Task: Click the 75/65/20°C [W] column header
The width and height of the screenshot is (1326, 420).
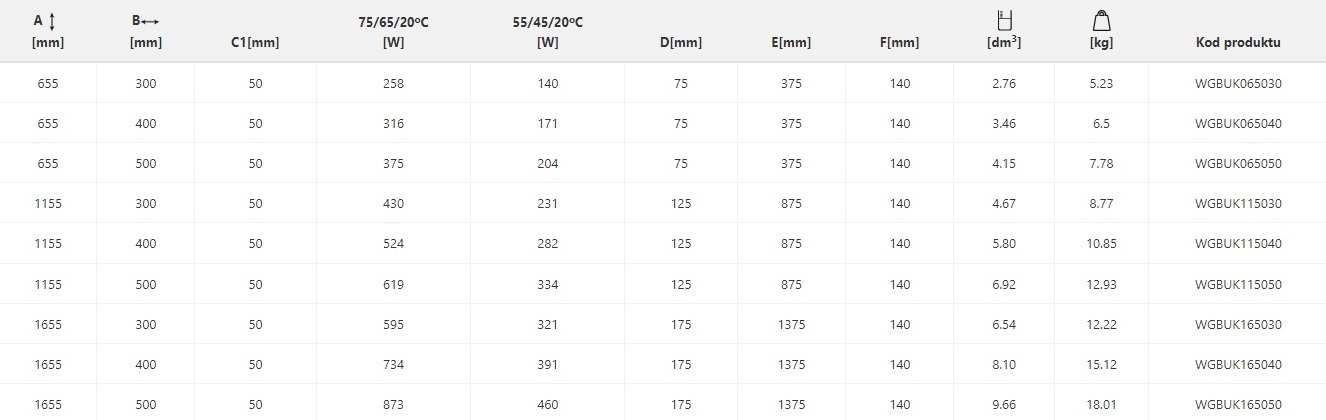Action: tap(393, 31)
